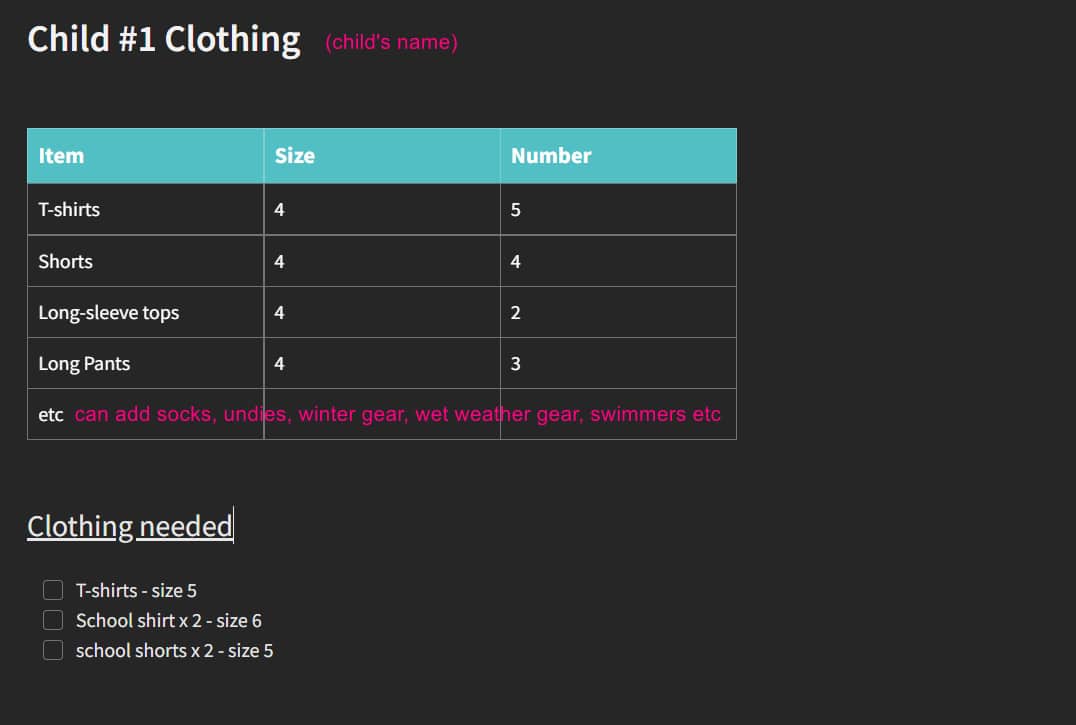Select the Long Pants number cell showing 3
The width and height of the screenshot is (1076, 725).
[618, 364]
